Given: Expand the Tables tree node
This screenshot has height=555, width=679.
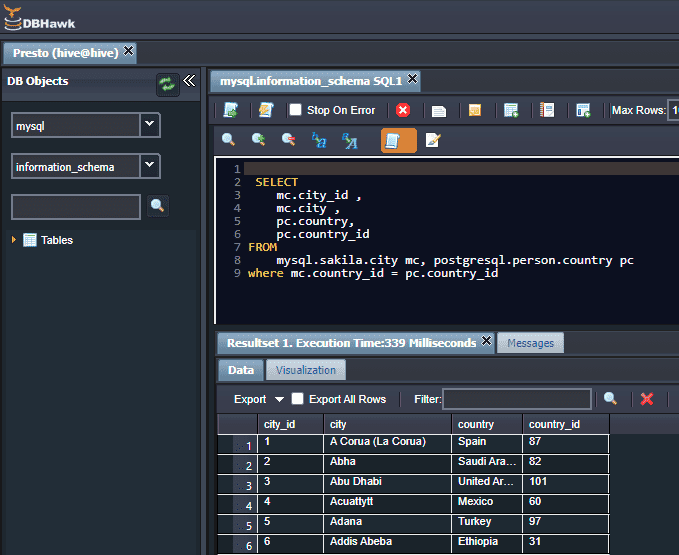Looking at the screenshot, I should pyautogui.click(x=14, y=240).
